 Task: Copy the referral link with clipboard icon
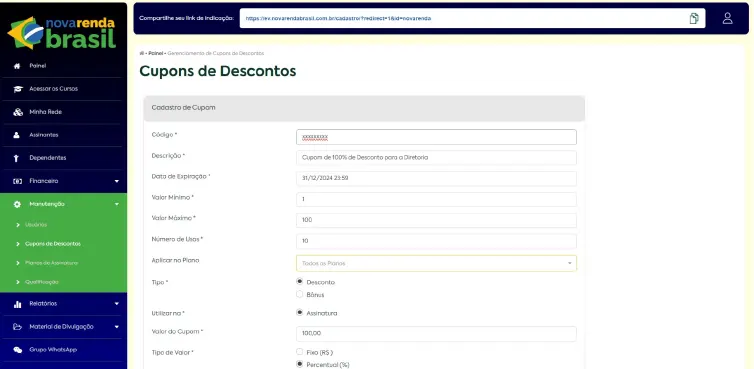[x=693, y=18]
